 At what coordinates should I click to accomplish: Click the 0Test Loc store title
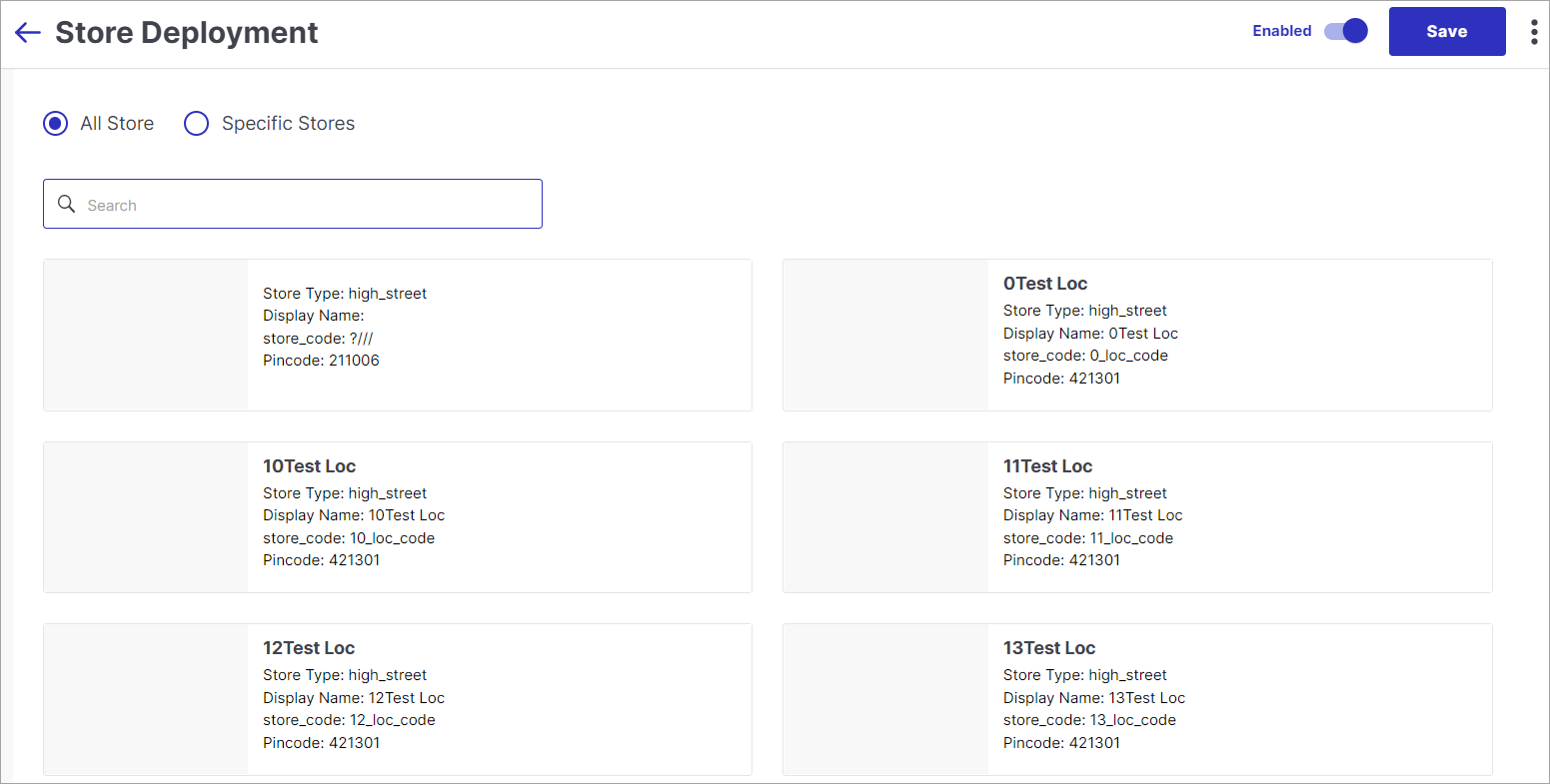[1045, 284]
